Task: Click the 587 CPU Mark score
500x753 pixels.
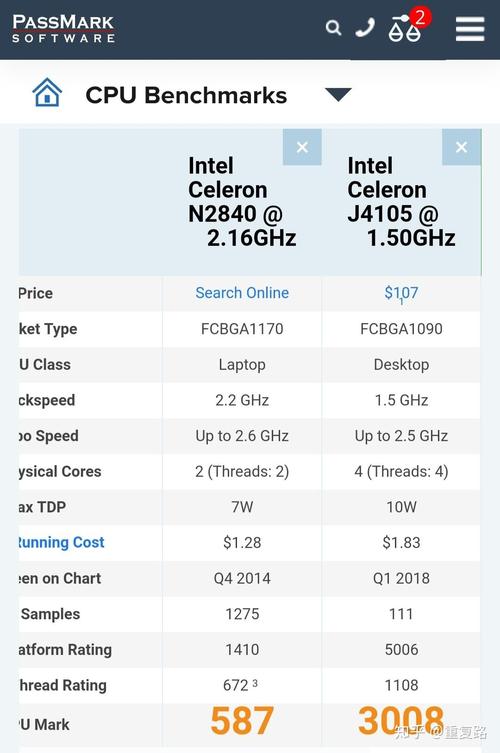Action: click(x=242, y=721)
